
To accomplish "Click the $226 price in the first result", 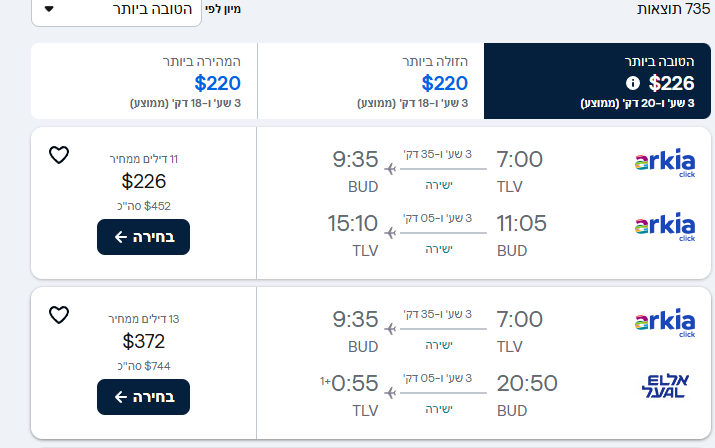I will coord(143,181).
